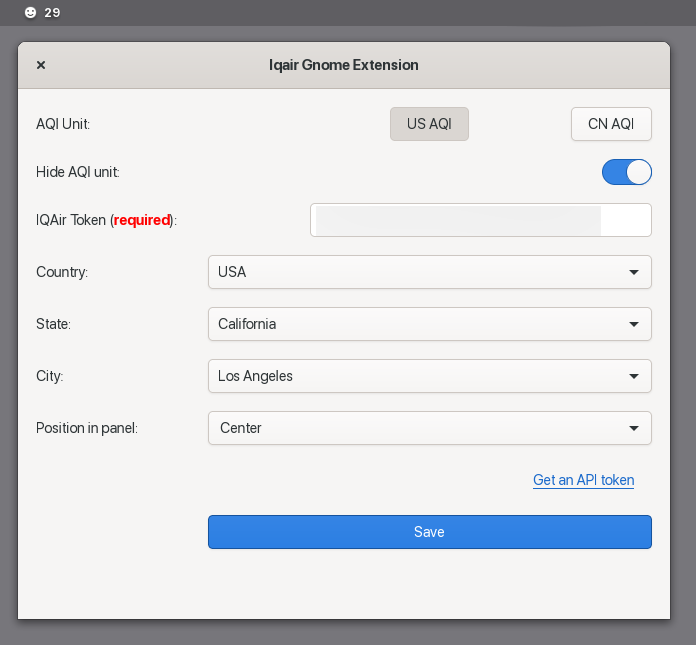This screenshot has height=645, width=696.
Task: Focus the IQAir Token input field
Action: [x=481, y=220]
